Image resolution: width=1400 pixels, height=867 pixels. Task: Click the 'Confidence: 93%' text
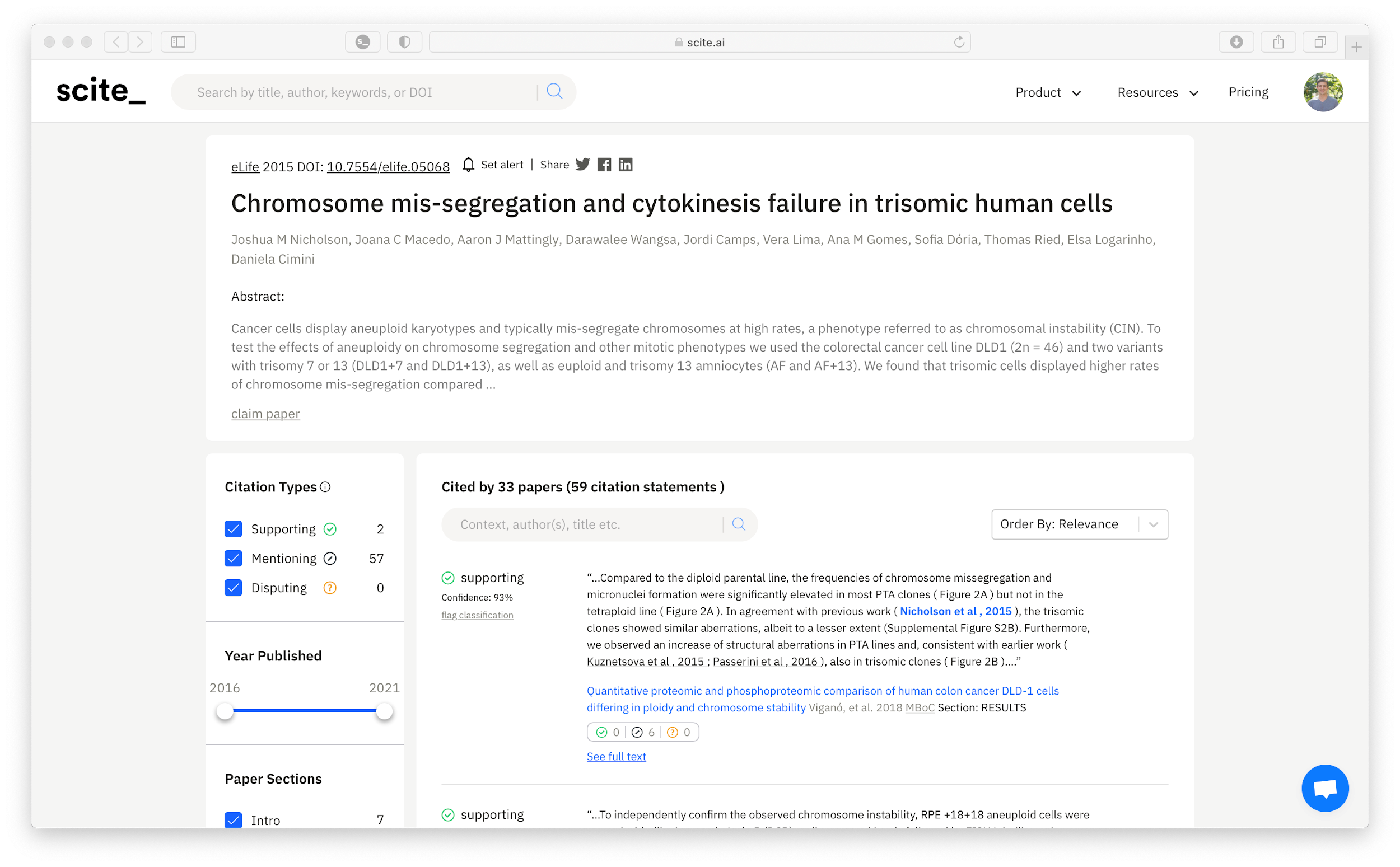click(477, 597)
